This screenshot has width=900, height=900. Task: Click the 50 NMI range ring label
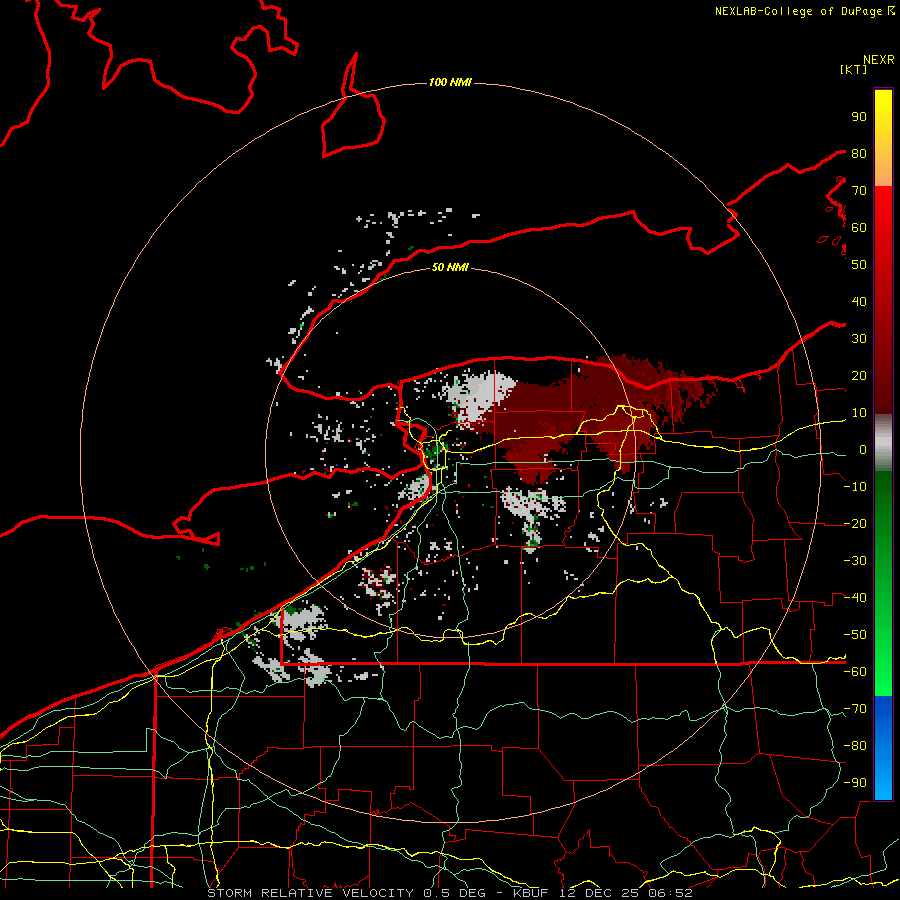point(450,267)
